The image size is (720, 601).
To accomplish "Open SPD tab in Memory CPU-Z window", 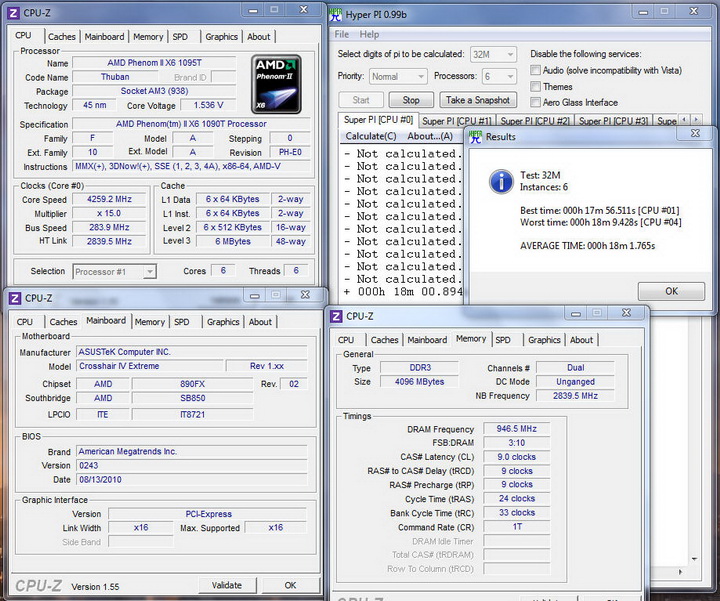I will click(503, 340).
